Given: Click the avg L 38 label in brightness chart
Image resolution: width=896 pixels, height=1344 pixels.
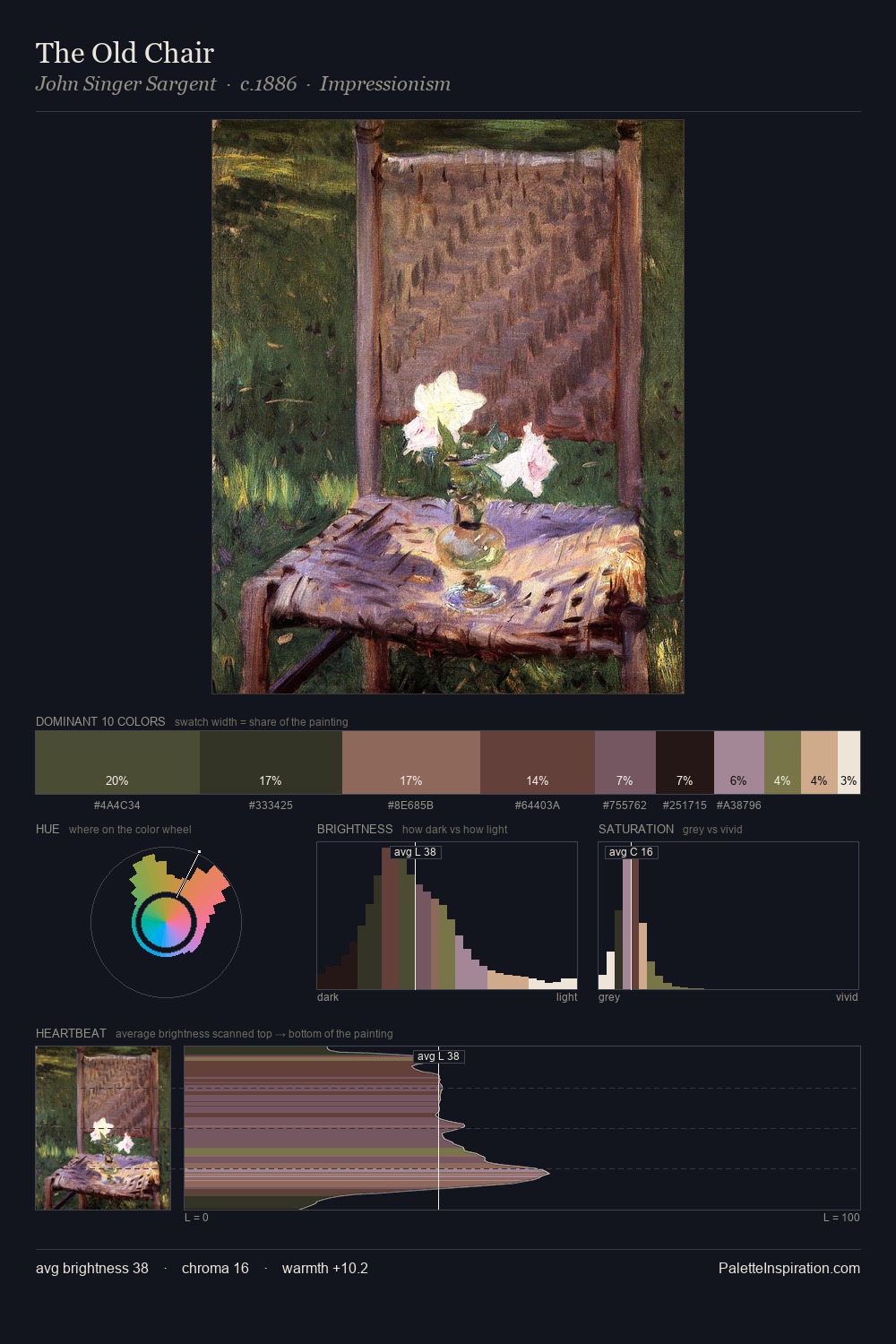Looking at the screenshot, I should tap(415, 852).
